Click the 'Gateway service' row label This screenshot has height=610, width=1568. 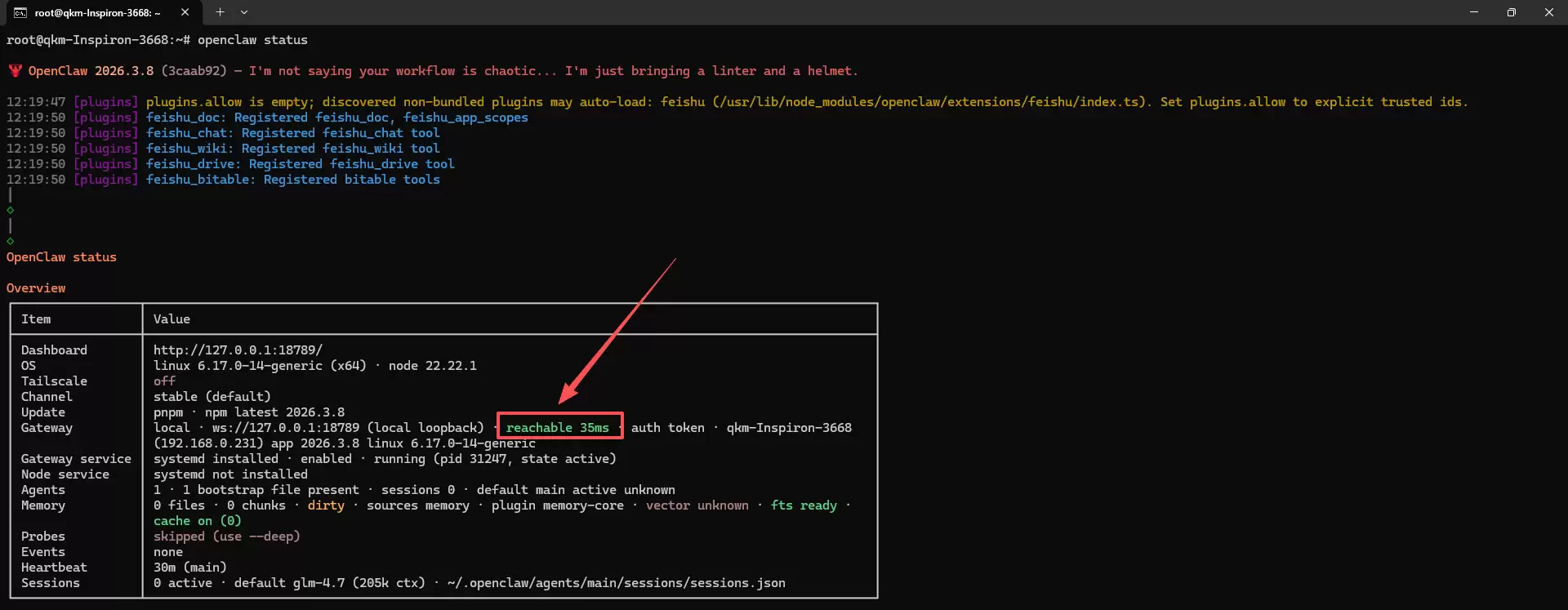click(76, 459)
